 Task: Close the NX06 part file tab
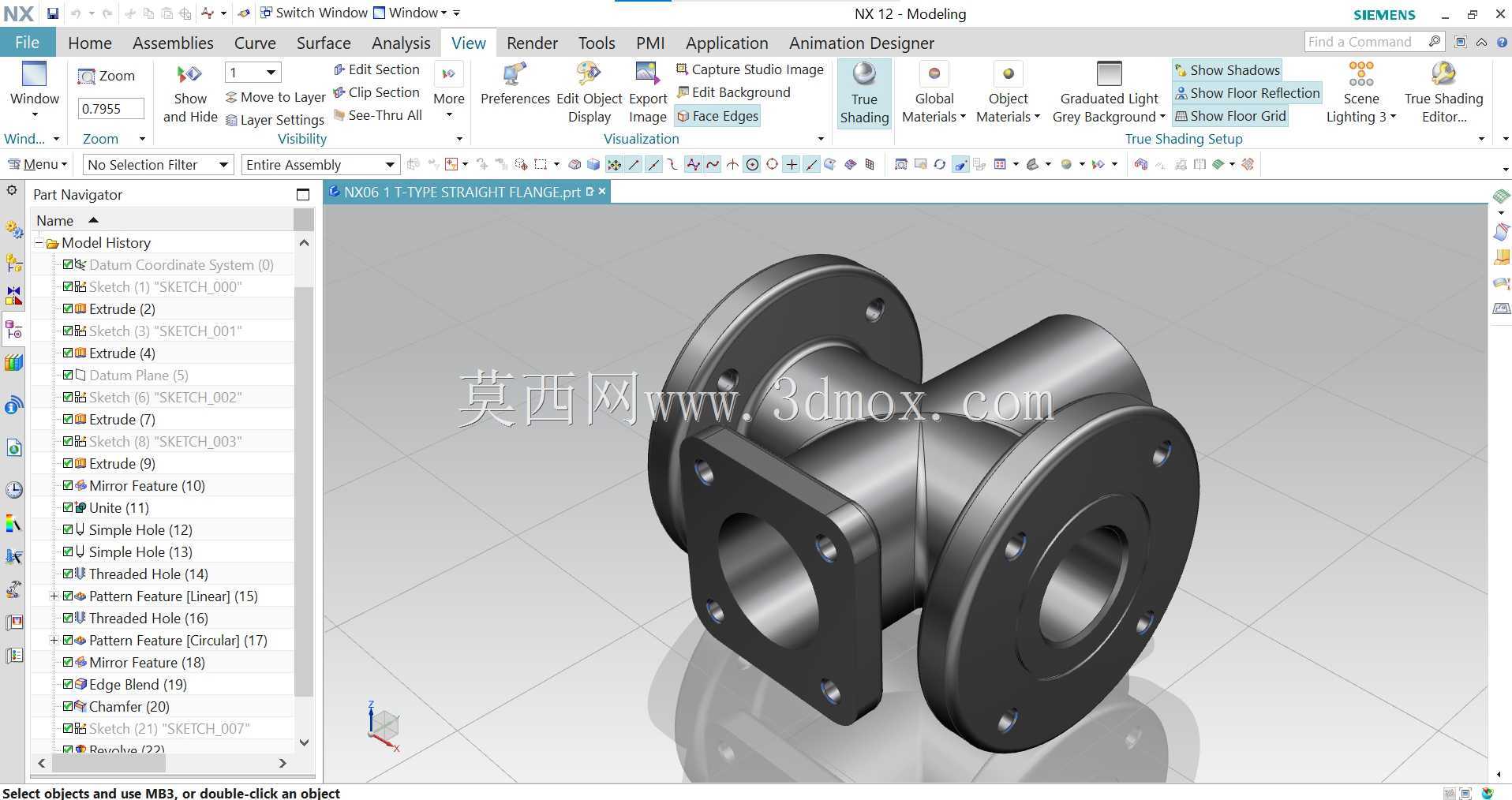(602, 191)
